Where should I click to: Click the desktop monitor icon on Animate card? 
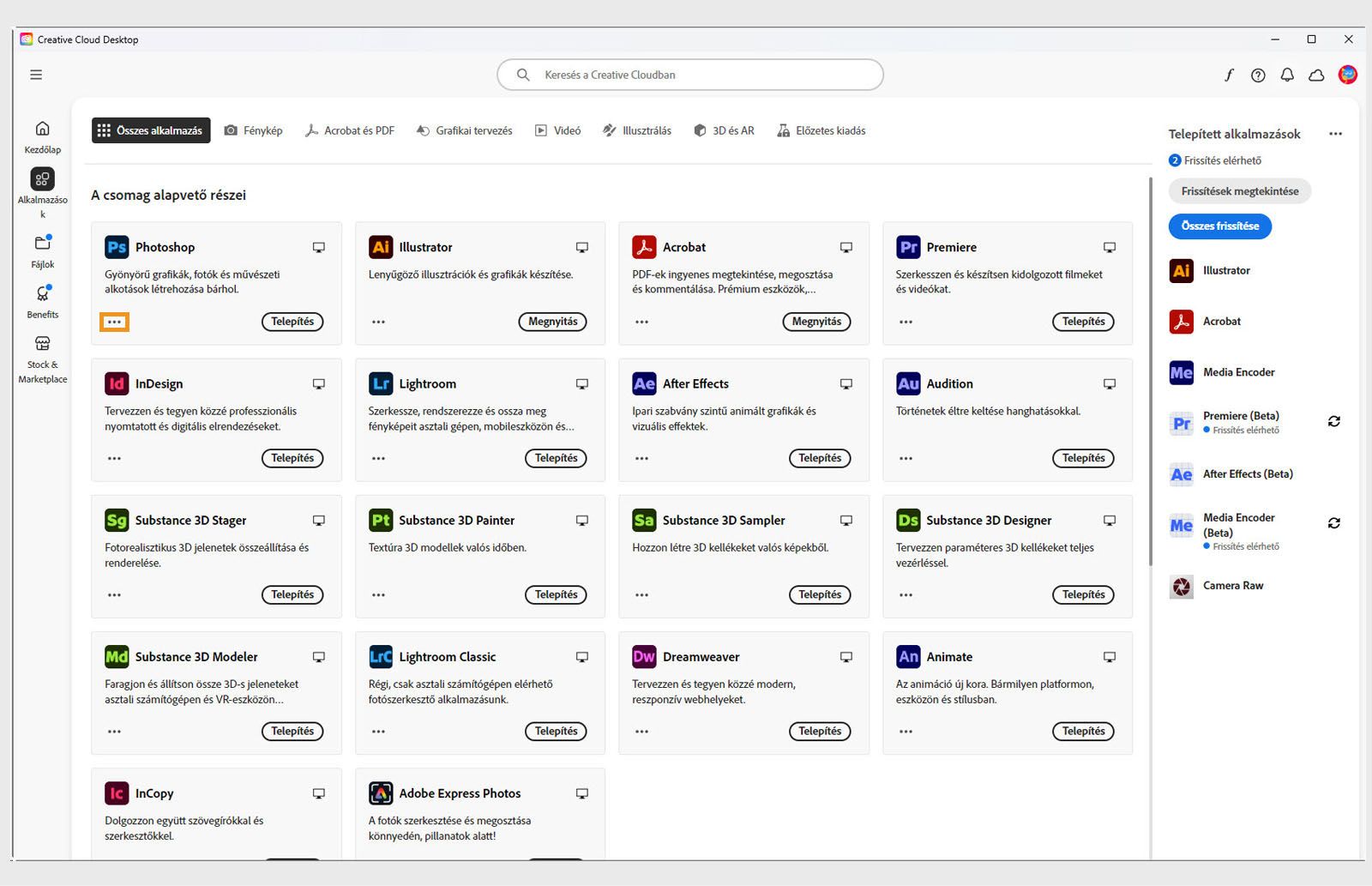tap(1110, 657)
